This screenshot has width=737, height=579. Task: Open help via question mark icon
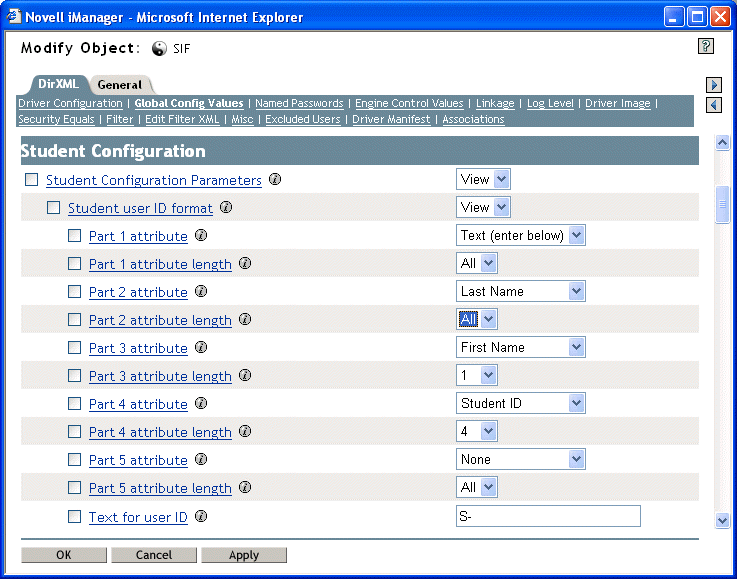coord(706,46)
